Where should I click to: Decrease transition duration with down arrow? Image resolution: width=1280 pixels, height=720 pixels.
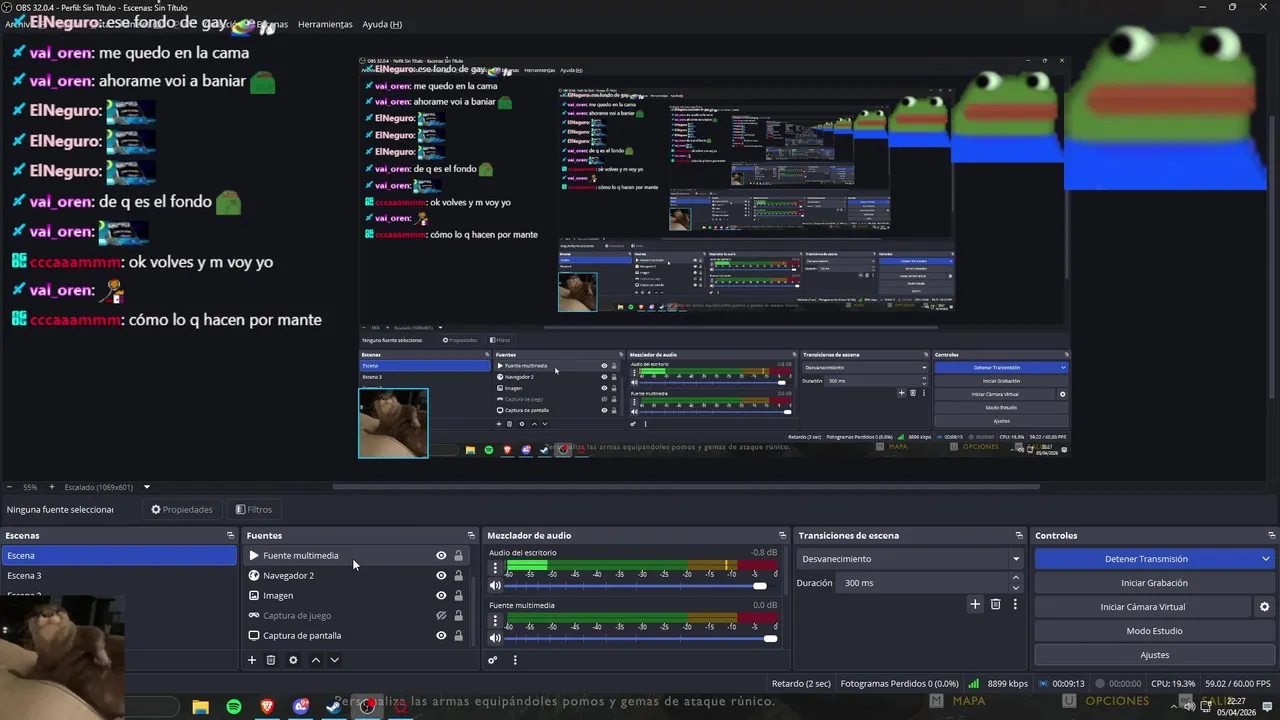(x=1017, y=588)
